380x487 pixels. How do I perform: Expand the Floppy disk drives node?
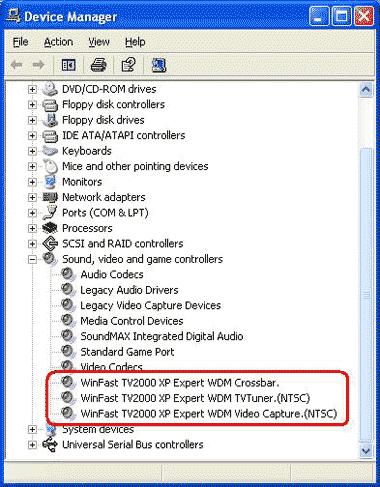pyautogui.click(x=32, y=120)
